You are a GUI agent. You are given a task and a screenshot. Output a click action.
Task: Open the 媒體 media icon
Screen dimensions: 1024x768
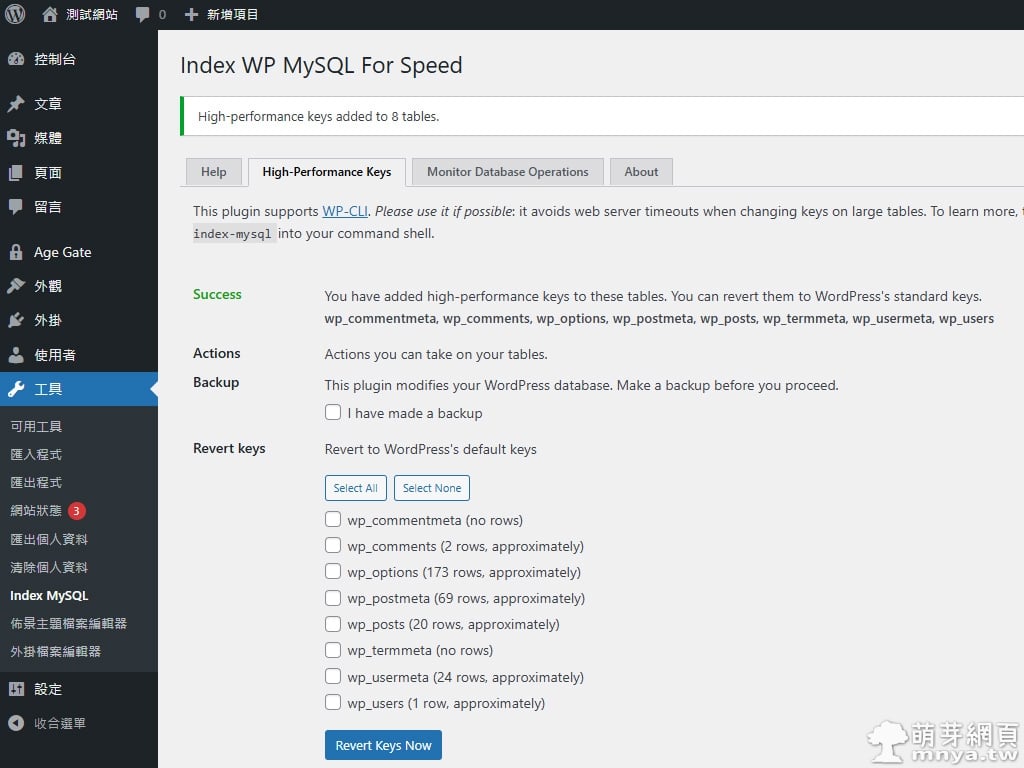tap(16, 138)
